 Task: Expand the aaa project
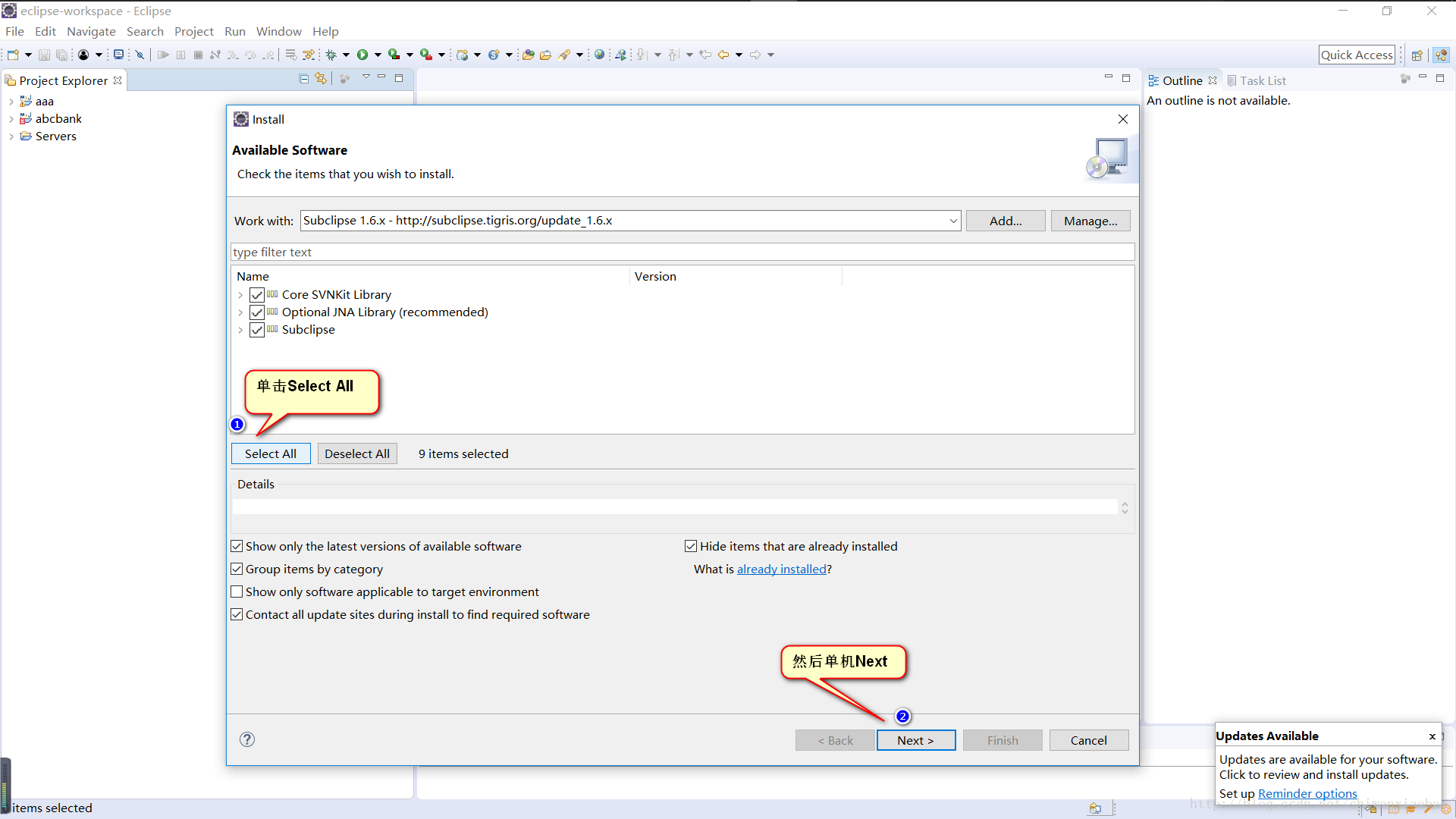coord(11,102)
